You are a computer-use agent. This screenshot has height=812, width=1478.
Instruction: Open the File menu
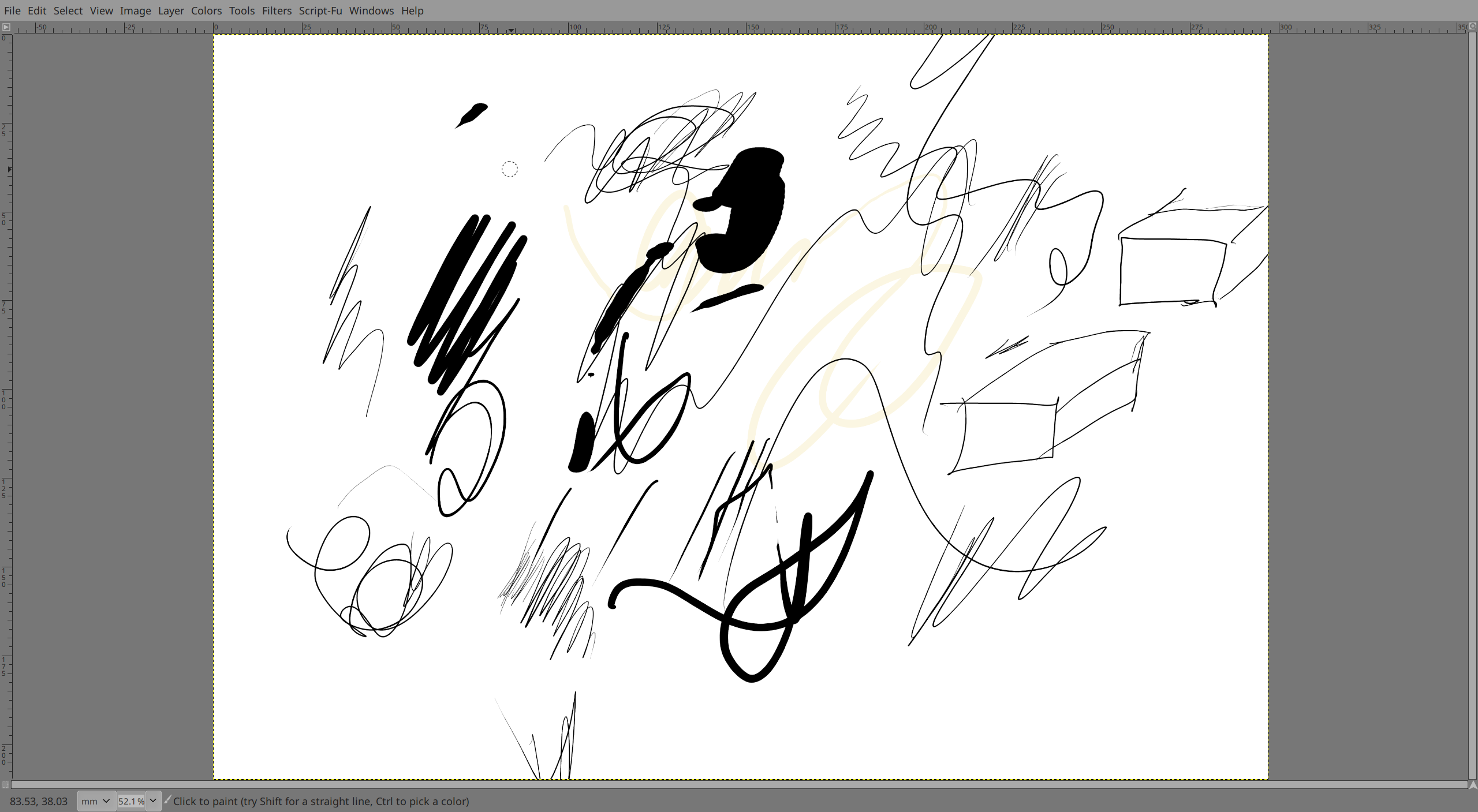[x=12, y=10]
